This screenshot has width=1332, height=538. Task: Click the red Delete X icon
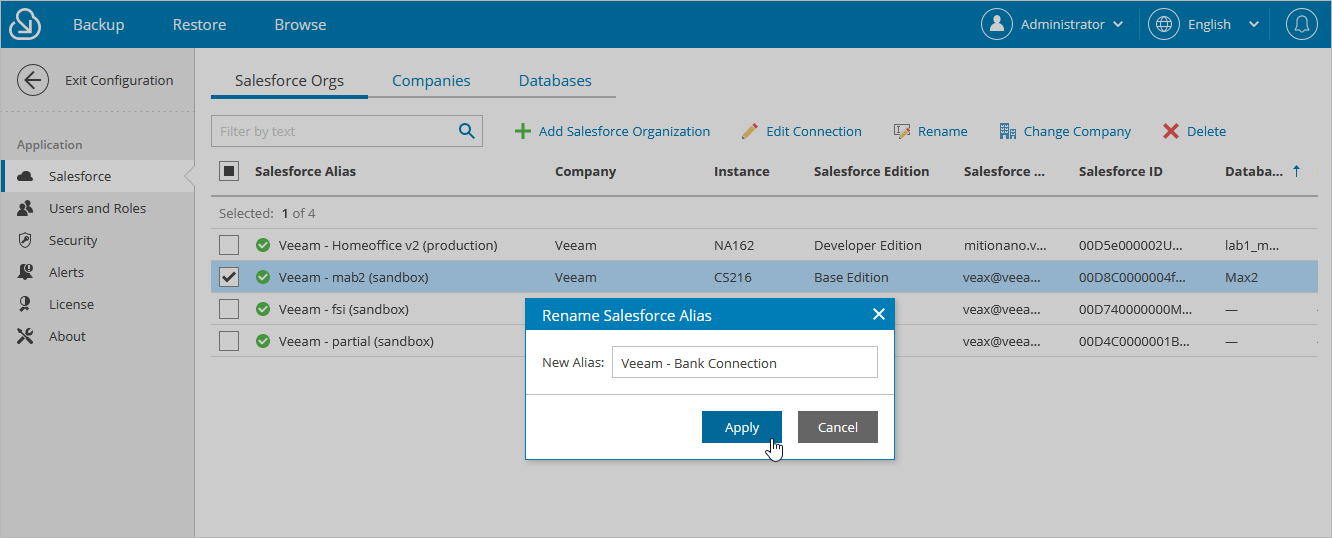click(x=1171, y=131)
